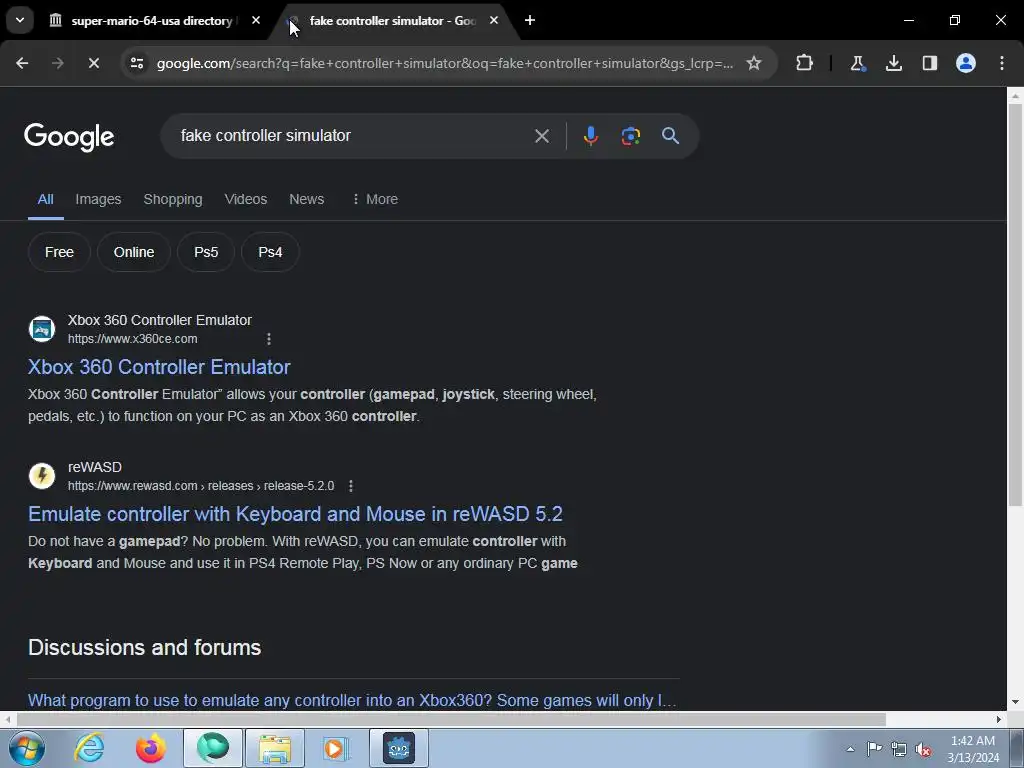Click the reWASD site favicon
Image resolution: width=1024 pixels, height=768 pixels.
click(x=42, y=476)
